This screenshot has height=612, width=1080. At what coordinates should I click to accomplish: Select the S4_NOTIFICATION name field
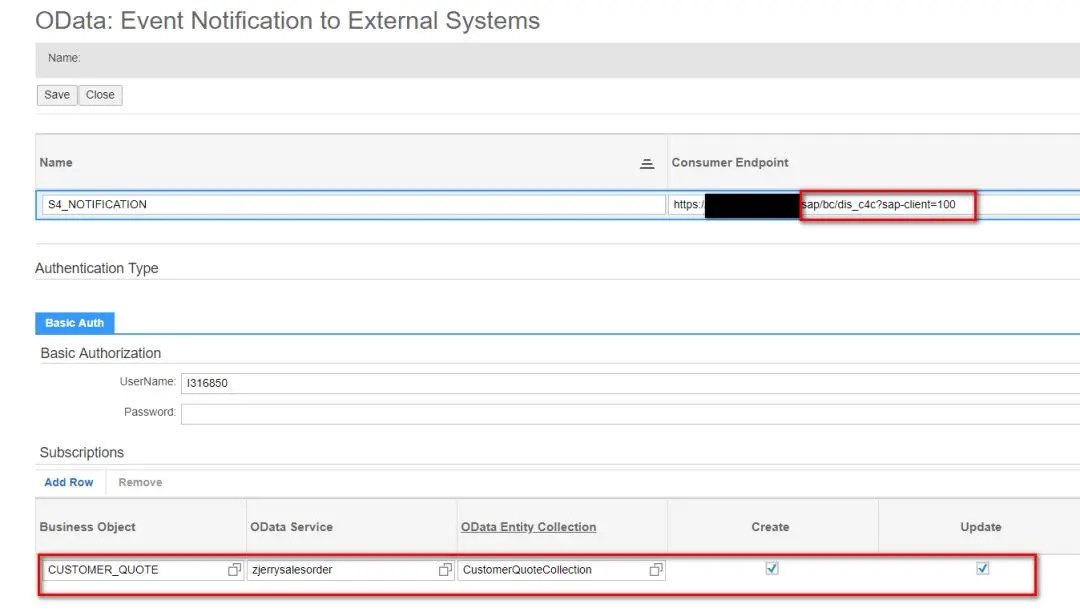(x=353, y=204)
